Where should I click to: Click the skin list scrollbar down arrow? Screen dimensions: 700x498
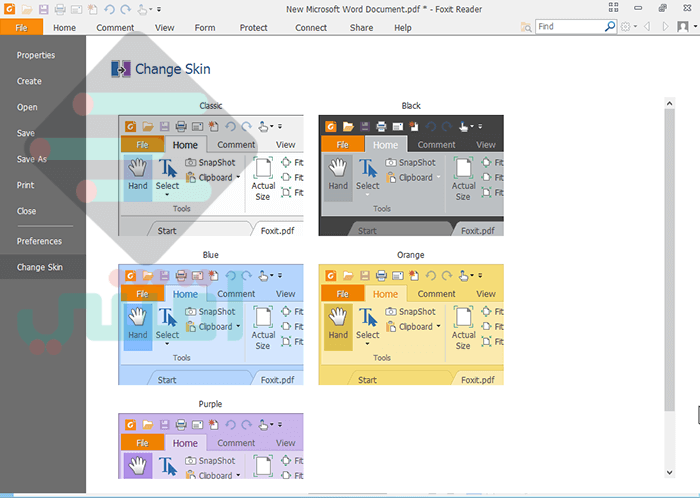pos(669,472)
